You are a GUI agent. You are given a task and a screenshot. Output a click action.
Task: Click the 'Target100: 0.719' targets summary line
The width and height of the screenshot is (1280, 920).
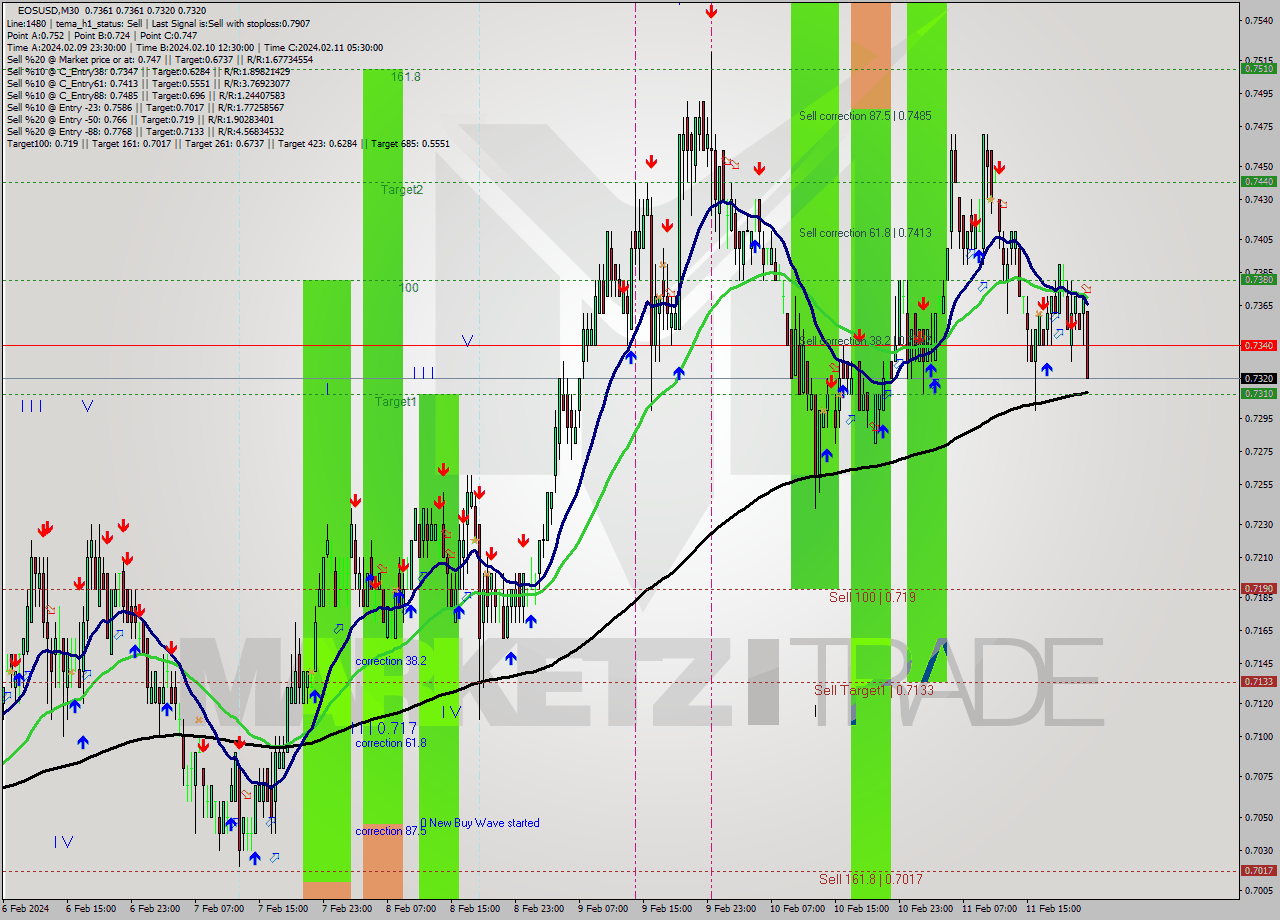[228, 144]
